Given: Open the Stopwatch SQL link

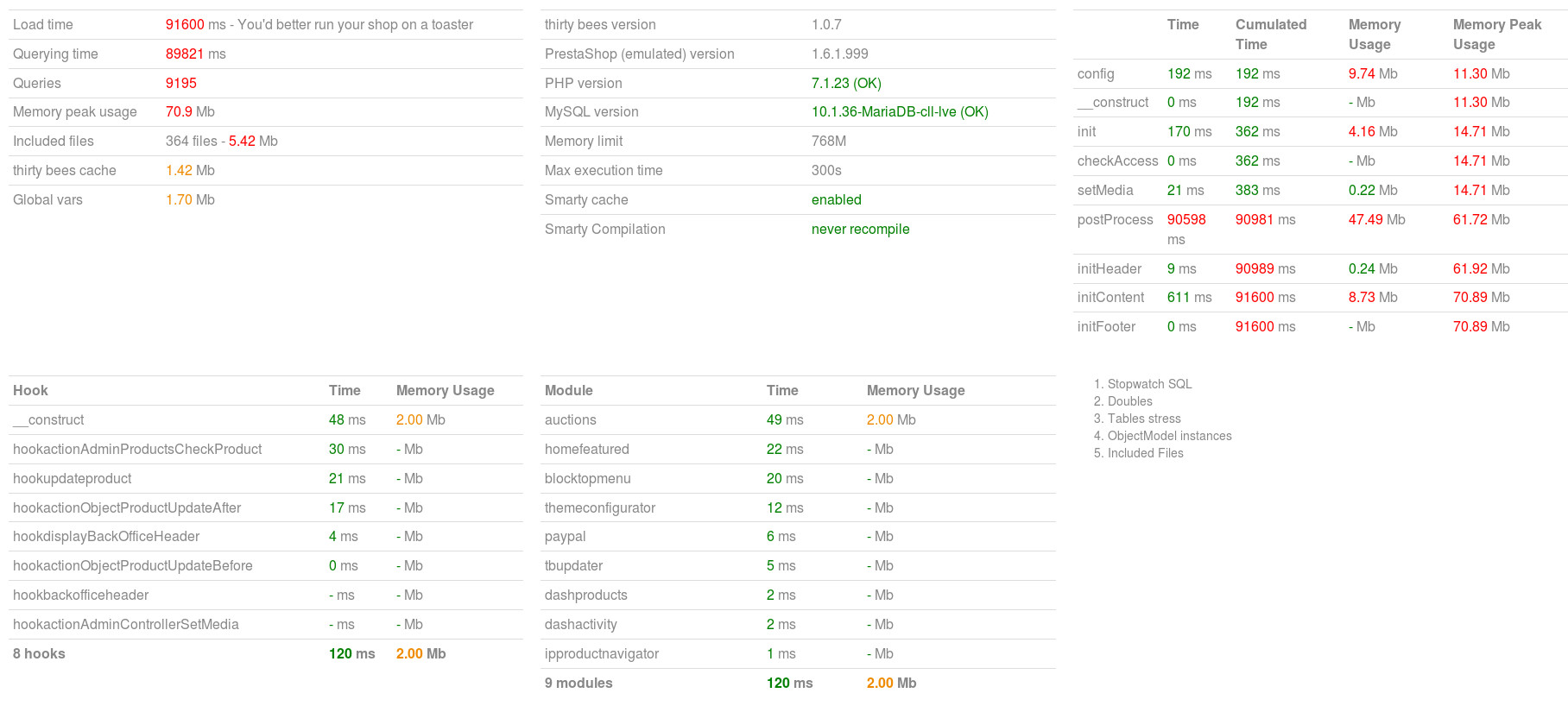Looking at the screenshot, I should coord(1149,384).
